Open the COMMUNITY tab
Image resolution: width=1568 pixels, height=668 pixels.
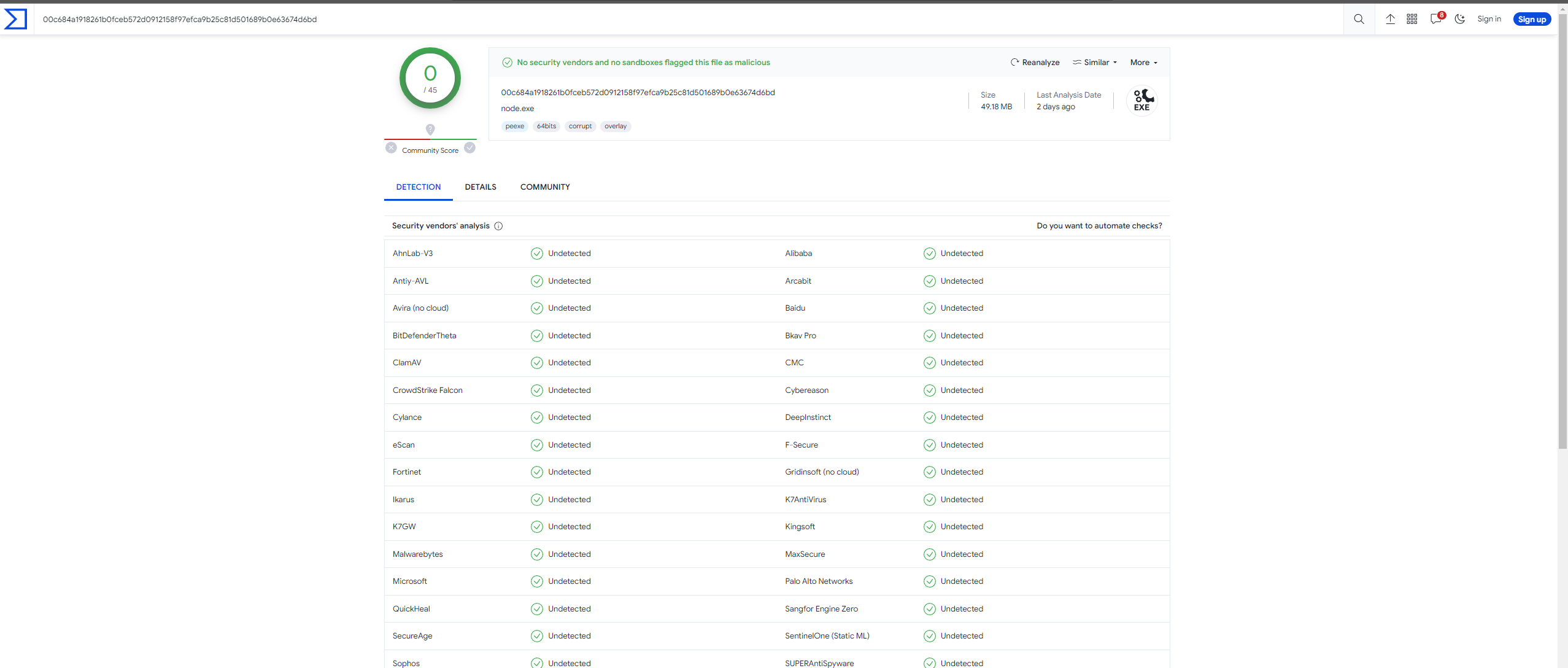[x=544, y=187]
